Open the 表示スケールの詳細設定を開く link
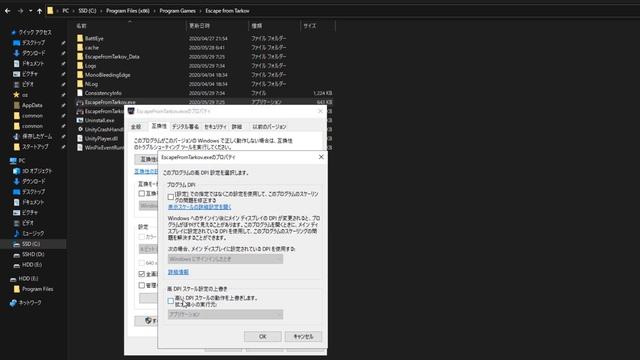The image size is (640, 360). click(200, 207)
